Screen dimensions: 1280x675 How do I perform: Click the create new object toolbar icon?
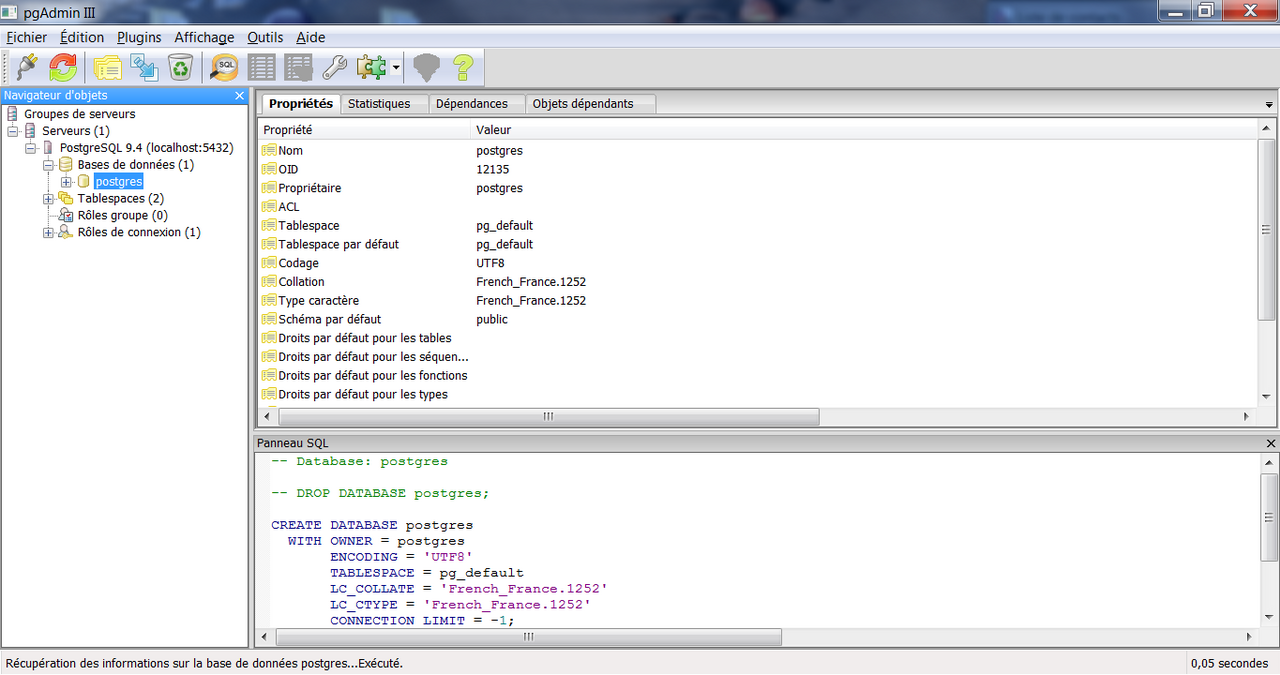tap(144, 67)
